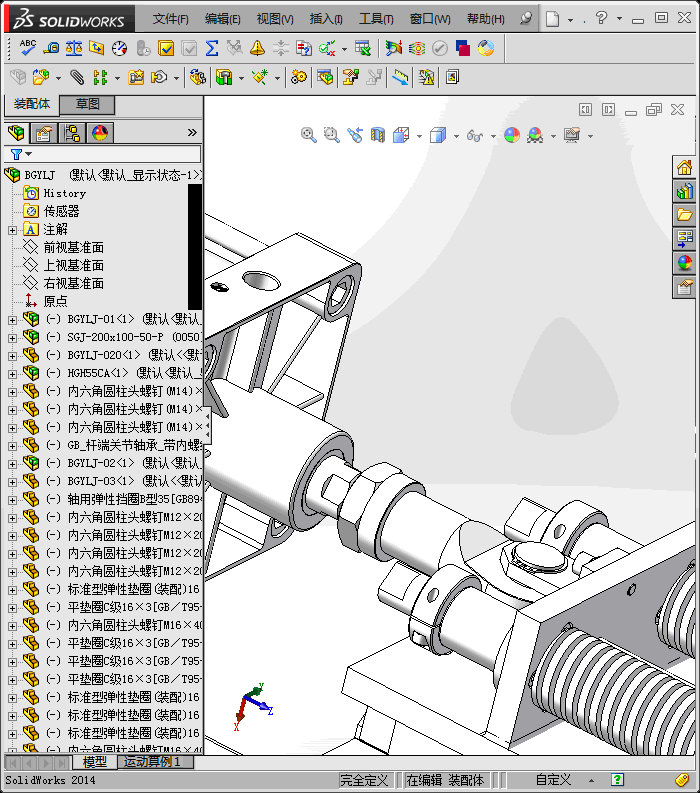Click Zoom to Fit in view toolbar
The width and height of the screenshot is (700, 793).
pyautogui.click(x=309, y=135)
